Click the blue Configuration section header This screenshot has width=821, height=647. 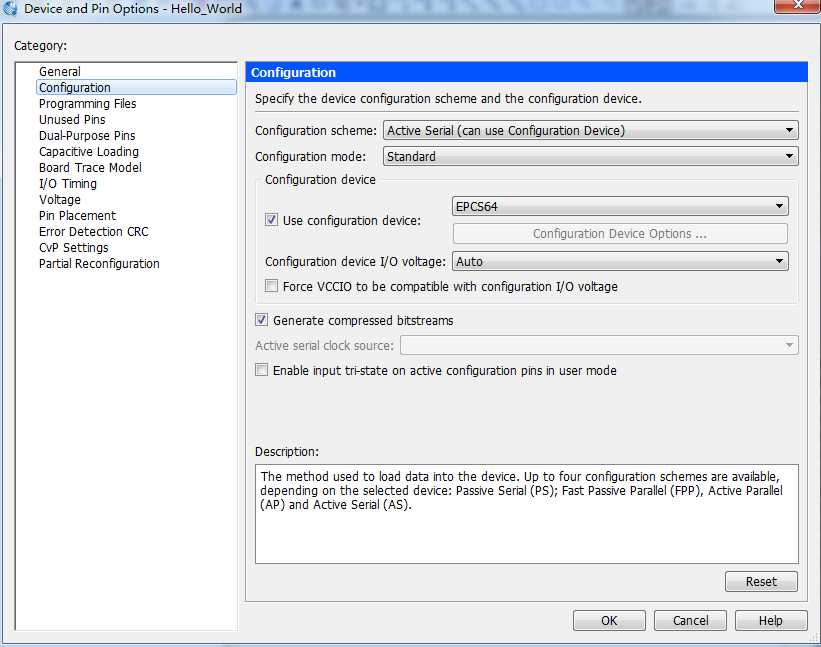click(x=527, y=72)
